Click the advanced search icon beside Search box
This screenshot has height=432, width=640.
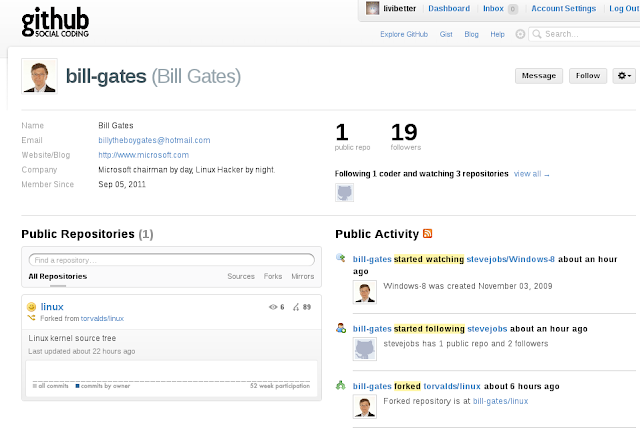[x=519, y=34]
